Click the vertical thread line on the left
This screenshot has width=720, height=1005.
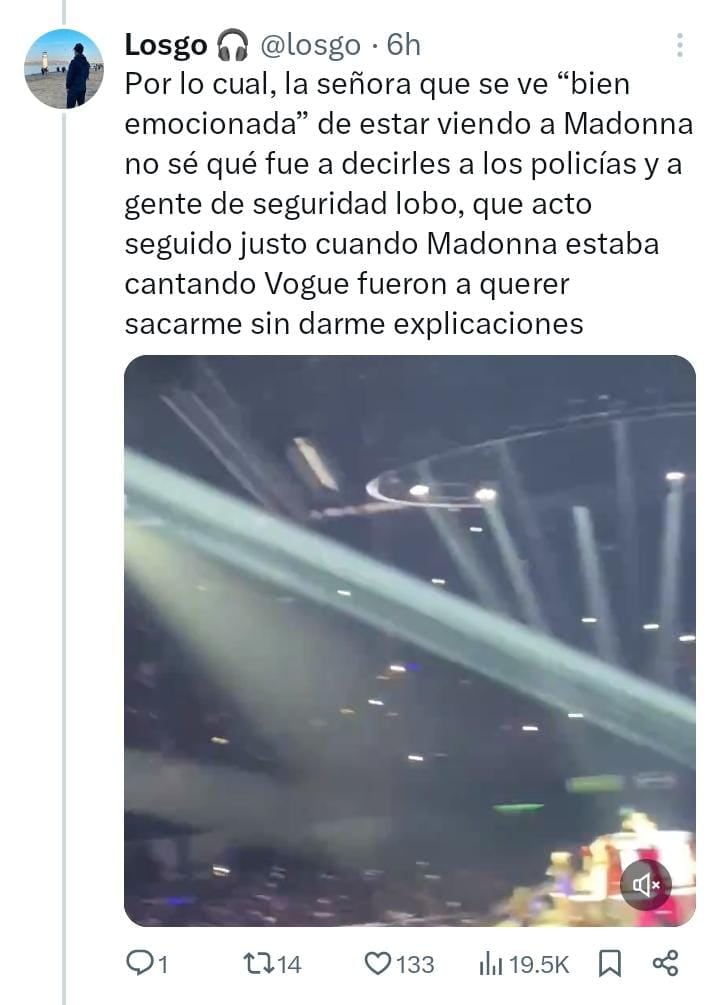click(63, 556)
